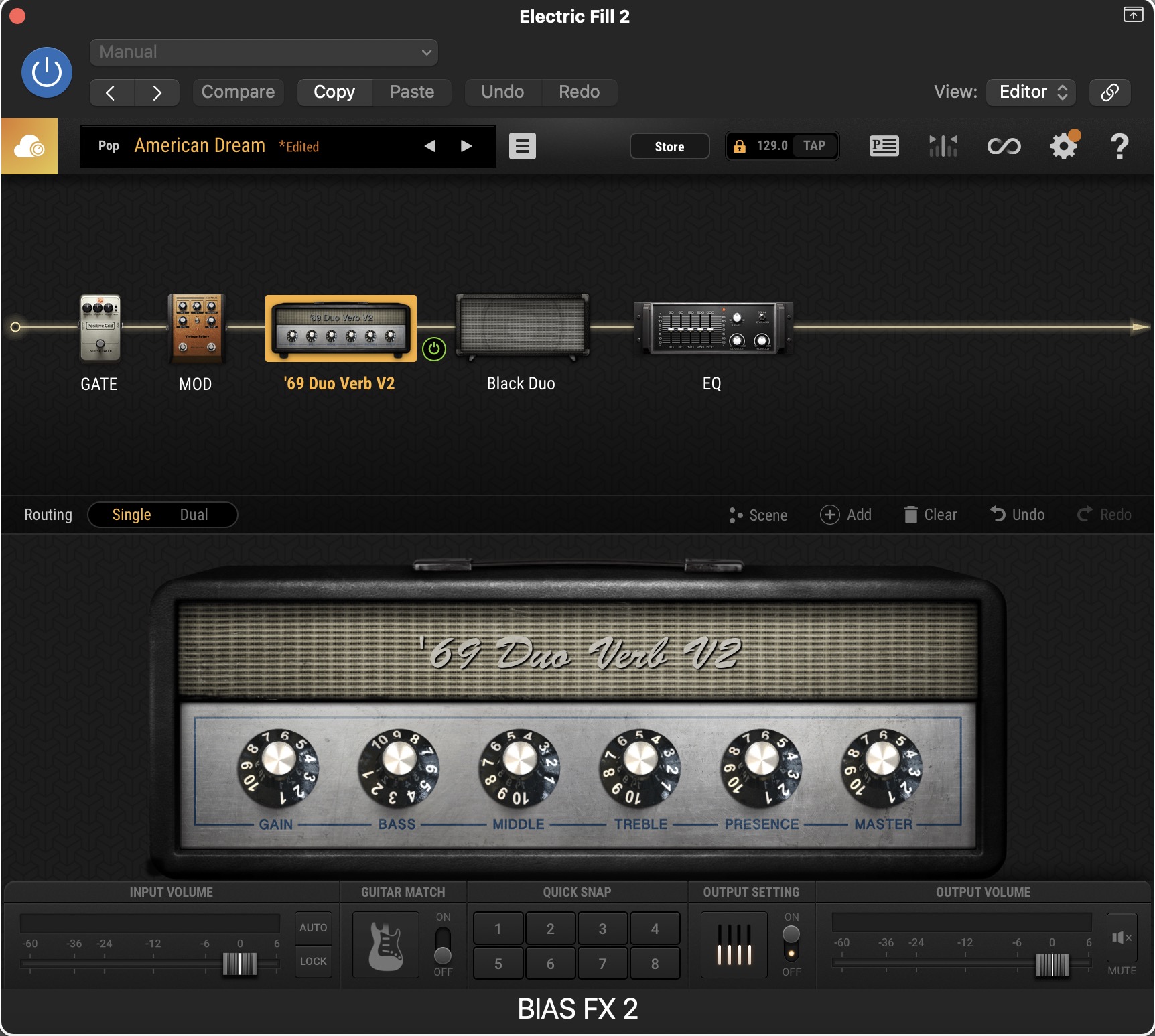Click the MASTER knob
This screenshot has width=1155, height=1036.
click(x=882, y=767)
